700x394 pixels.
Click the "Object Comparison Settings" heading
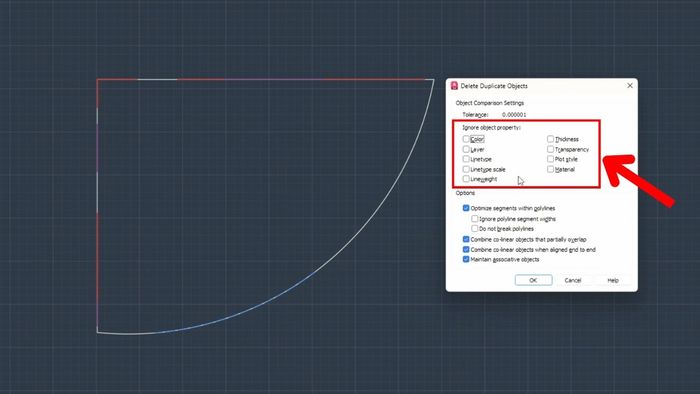[x=490, y=103]
